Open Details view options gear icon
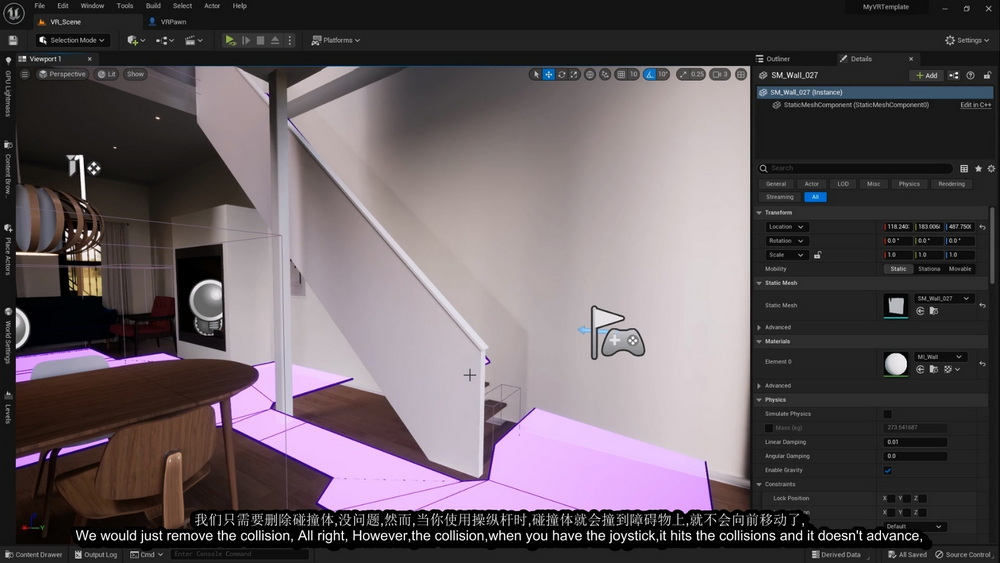The width and height of the screenshot is (1000, 563). pyautogui.click(x=991, y=168)
